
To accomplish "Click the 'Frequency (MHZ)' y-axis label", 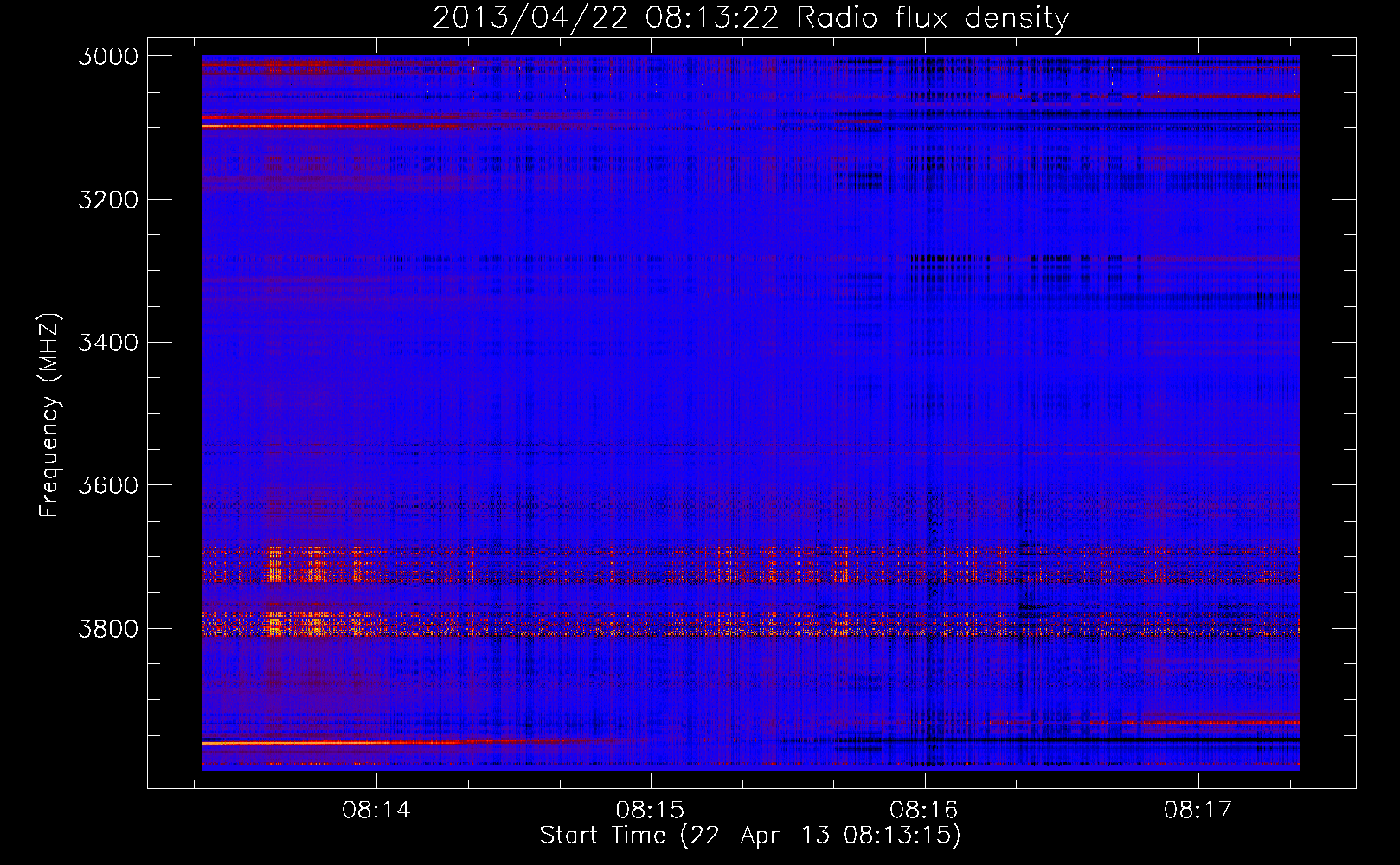I will [x=49, y=415].
